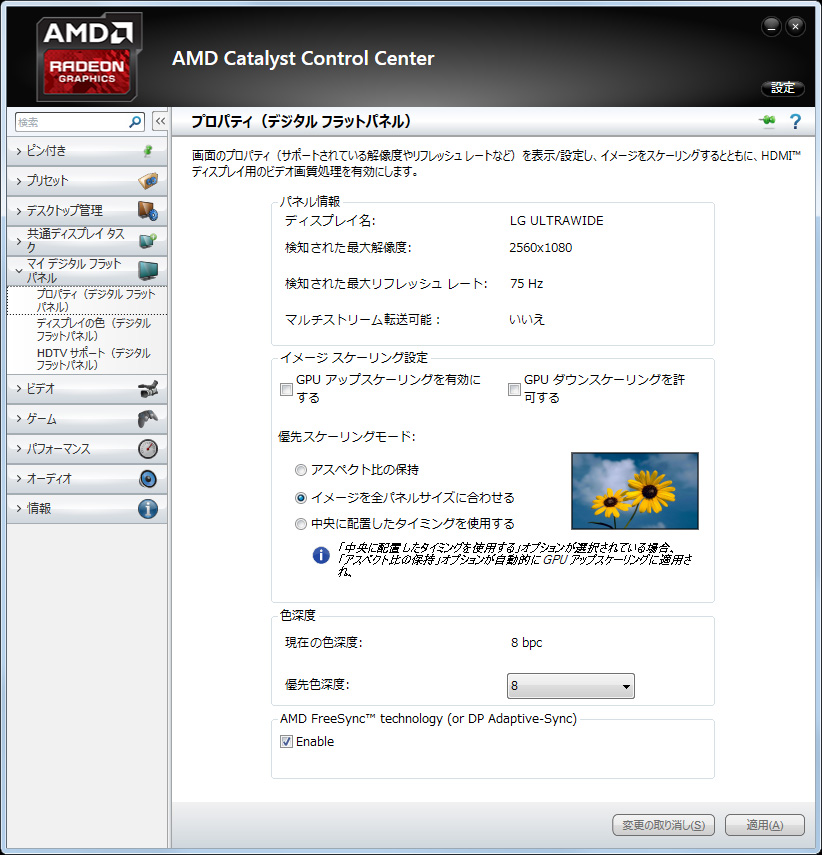Image resolution: width=822 pixels, height=855 pixels.
Task: Click the blue info icon beside 情報
Action: click(x=148, y=509)
